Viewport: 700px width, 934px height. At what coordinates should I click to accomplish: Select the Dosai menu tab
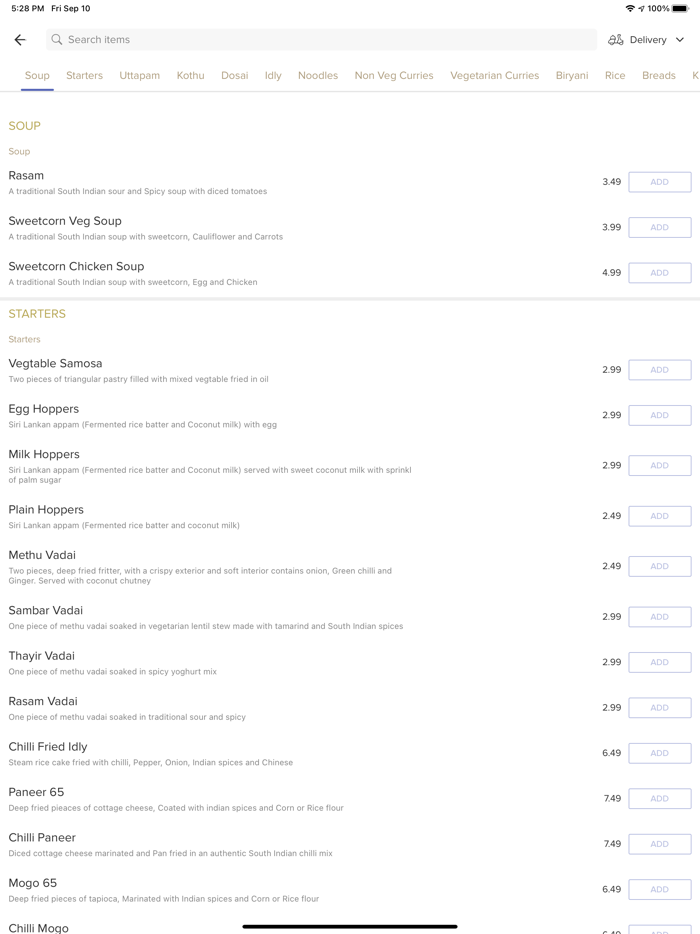(234, 75)
